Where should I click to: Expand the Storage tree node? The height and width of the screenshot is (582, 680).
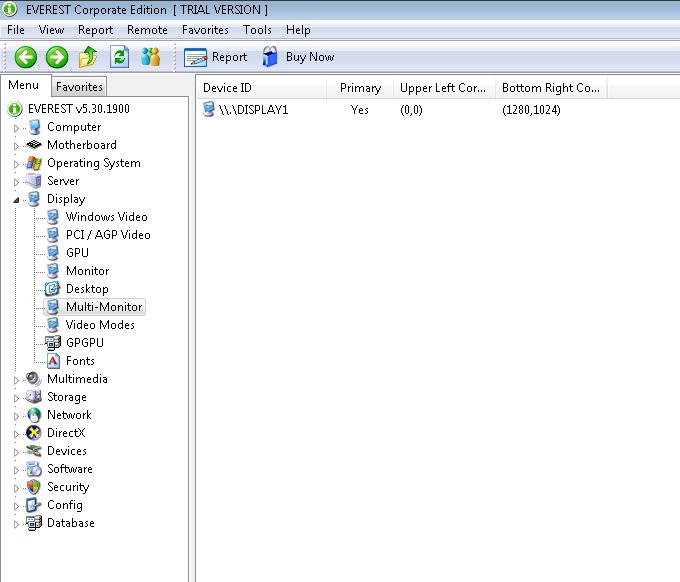click(16, 398)
